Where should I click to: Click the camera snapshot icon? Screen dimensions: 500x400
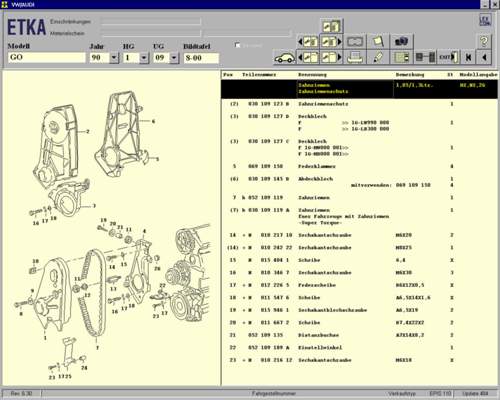401,42
